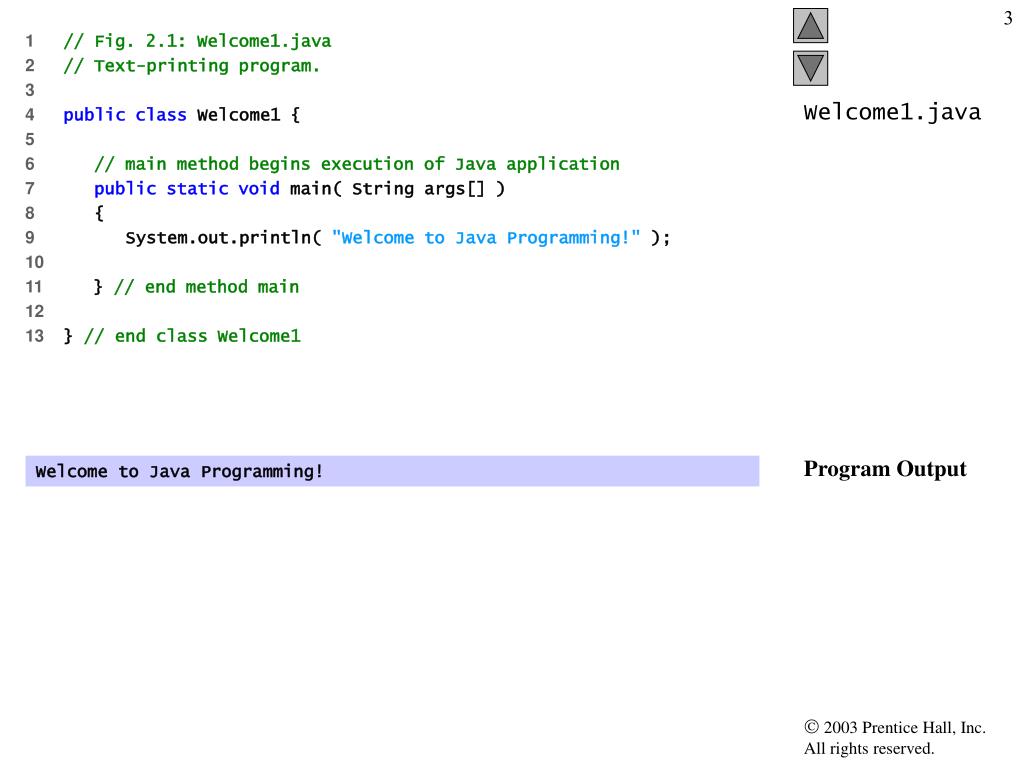Image resolution: width=1024 pixels, height=768 pixels.
Task: Click line number 13
Action: click(34, 336)
